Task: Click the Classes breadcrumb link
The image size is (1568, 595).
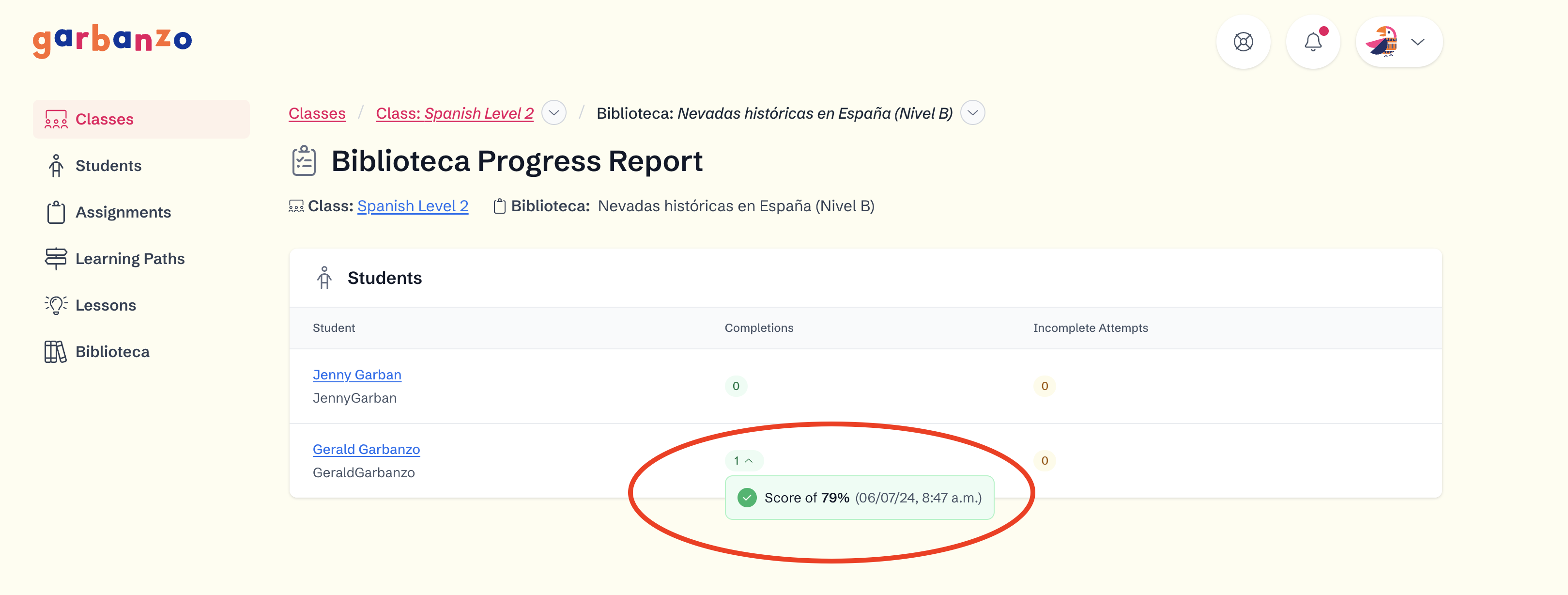Action: point(317,113)
